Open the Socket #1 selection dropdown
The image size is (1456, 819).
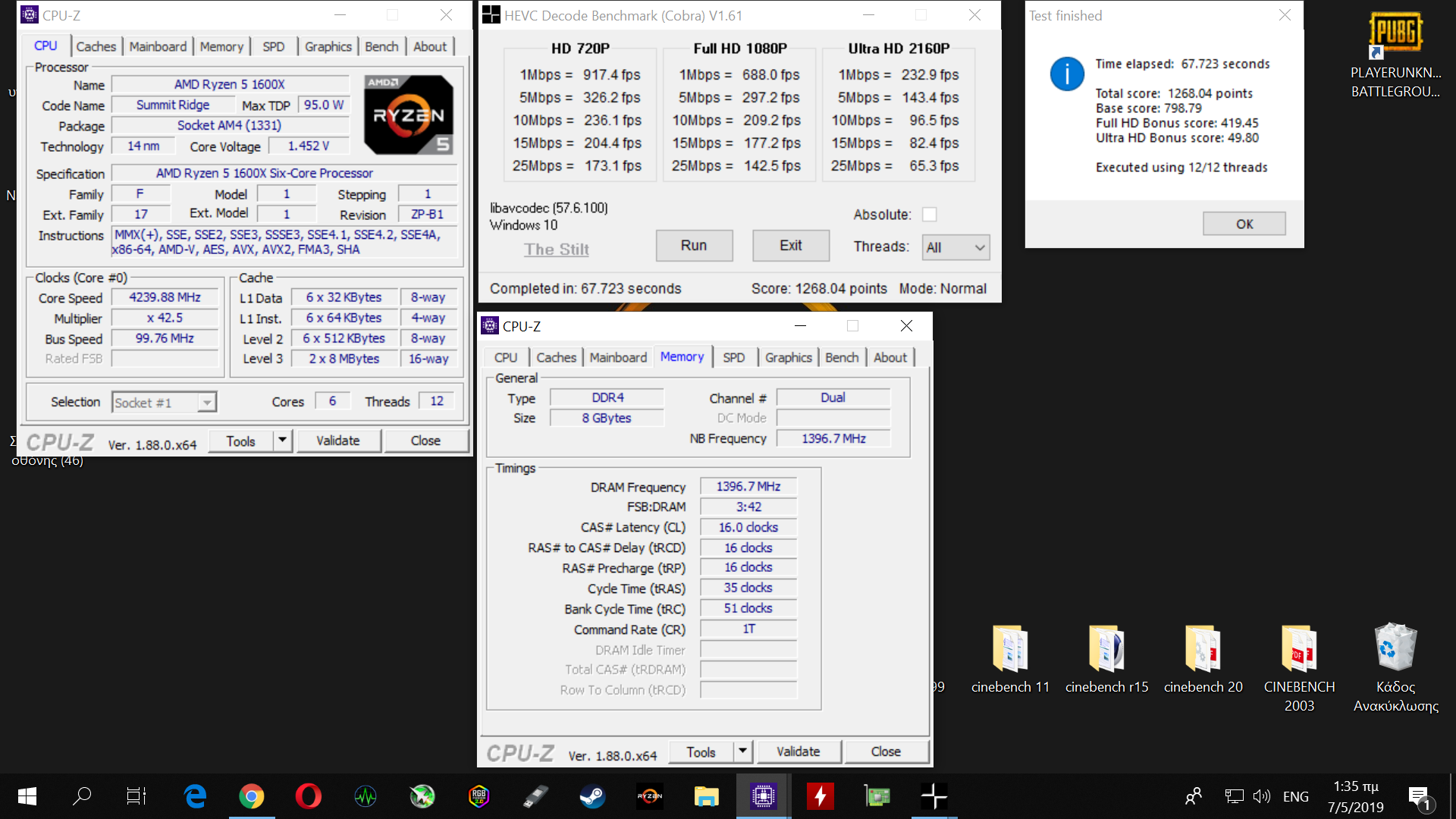pyautogui.click(x=164, y=403)
